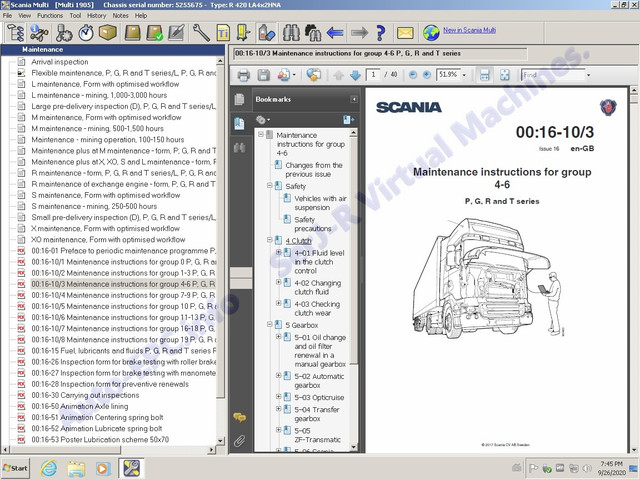This screenshot has width=640, height=480.
Task: Open the History menu
Action: [x=96, y=16]
